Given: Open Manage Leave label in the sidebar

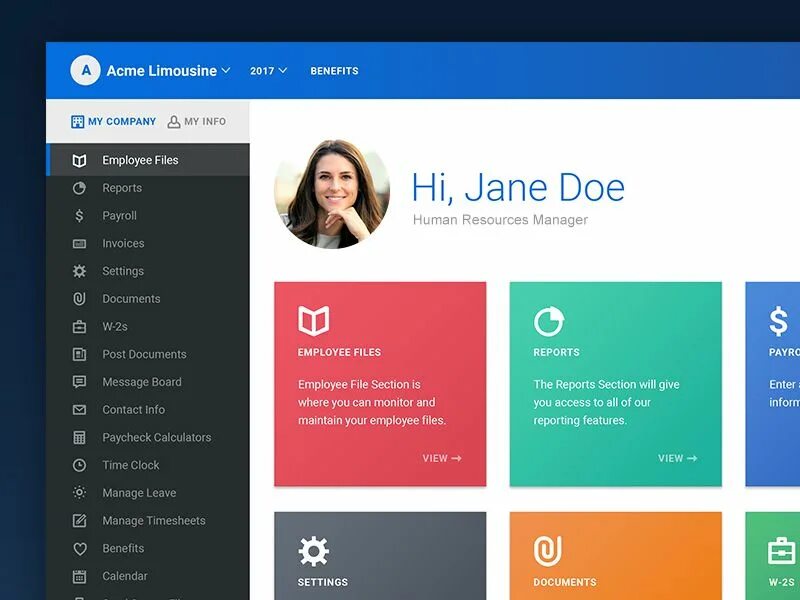Looking at the screenshot, I should [x=139, y=493].
